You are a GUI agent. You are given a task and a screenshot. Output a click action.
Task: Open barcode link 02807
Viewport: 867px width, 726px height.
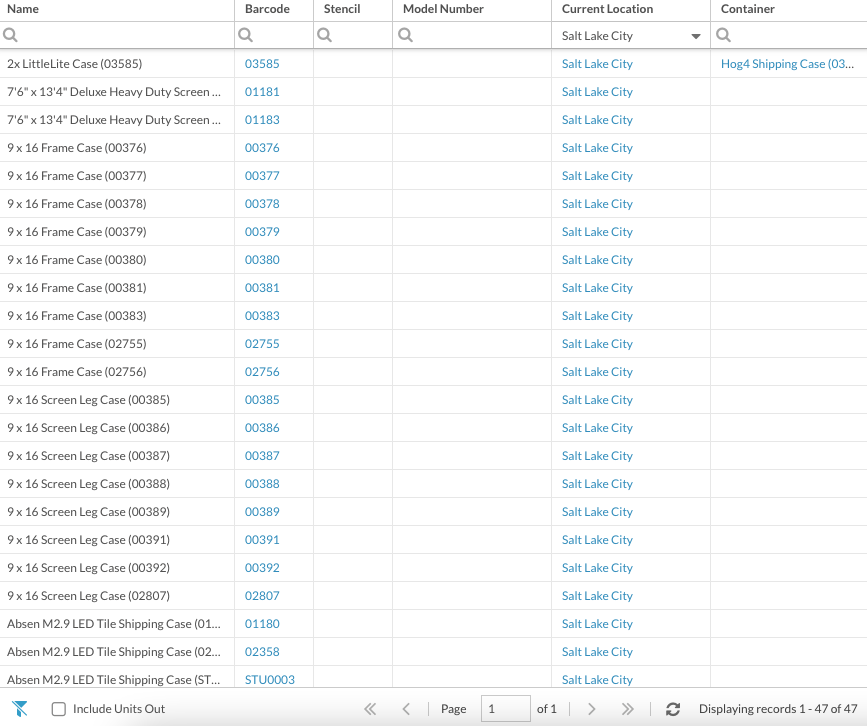[262, 596]
